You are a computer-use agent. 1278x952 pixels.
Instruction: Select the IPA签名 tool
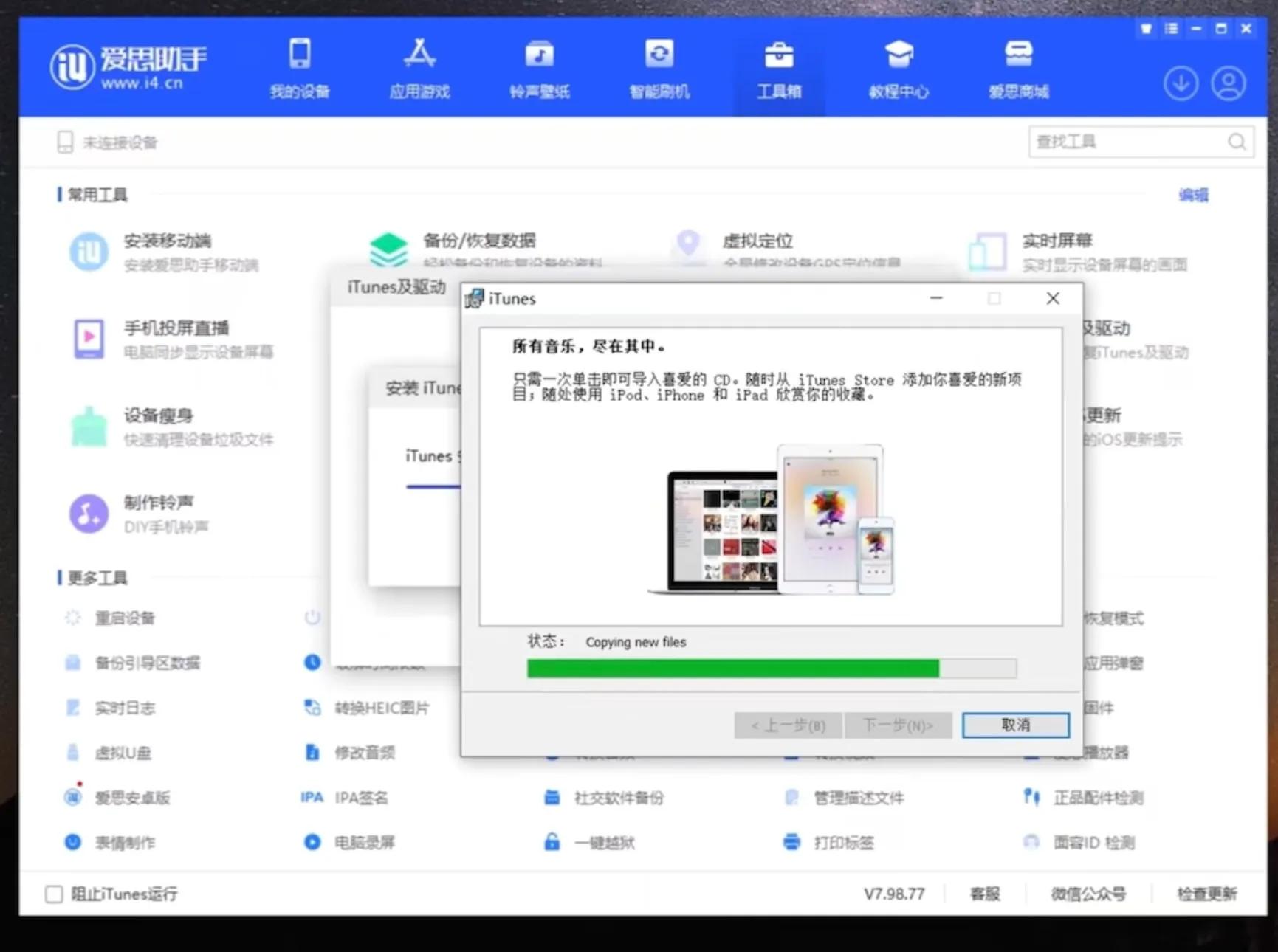pyautogui.click(x=361, y=797)
